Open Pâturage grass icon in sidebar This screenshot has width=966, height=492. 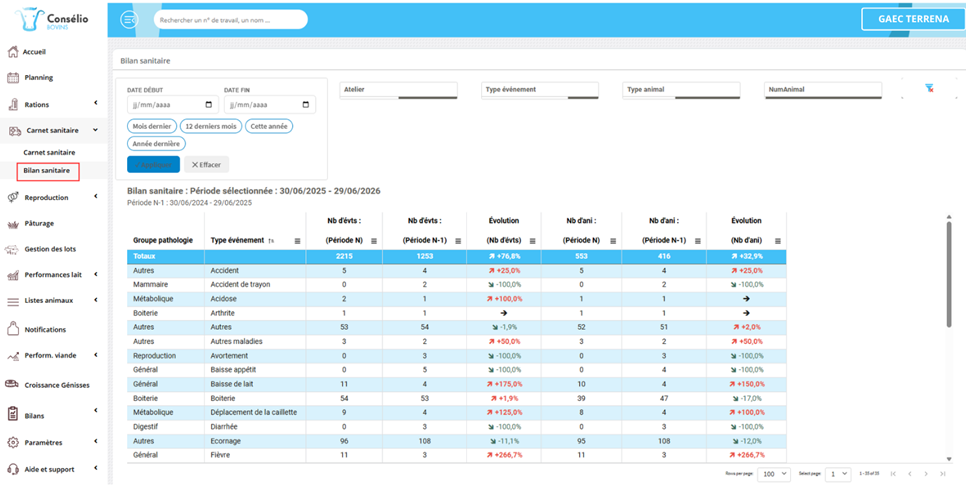click(13, 224)
